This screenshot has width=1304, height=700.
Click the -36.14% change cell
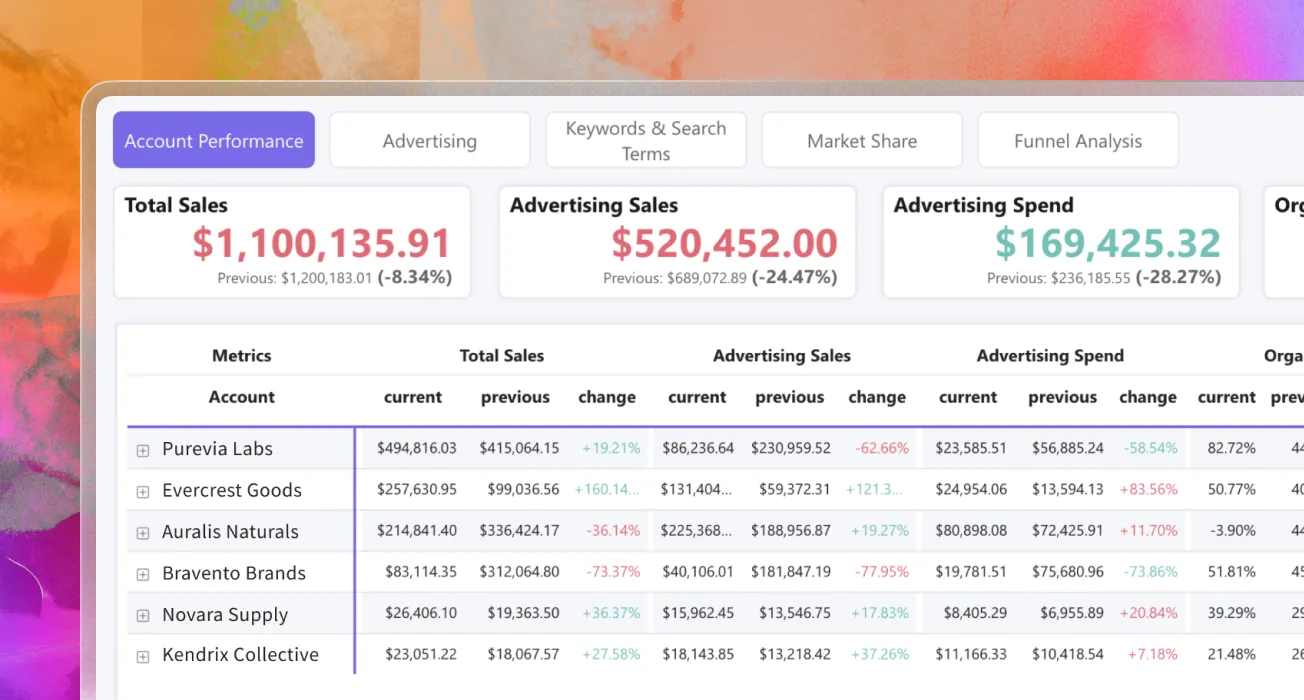click(613, 531)
